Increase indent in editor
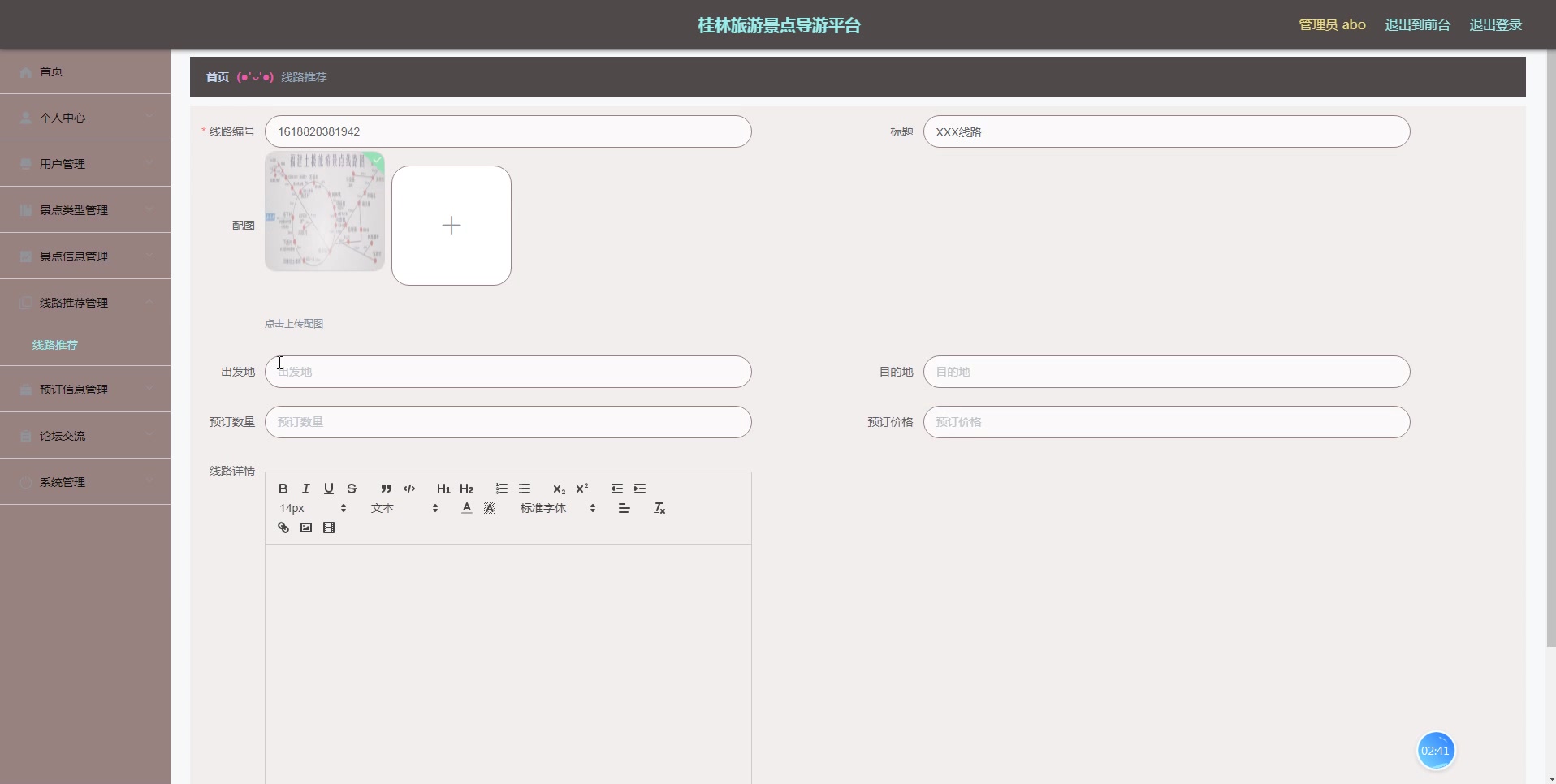The width and height of the screenshot is (1556, 784). tap(639, 489)
